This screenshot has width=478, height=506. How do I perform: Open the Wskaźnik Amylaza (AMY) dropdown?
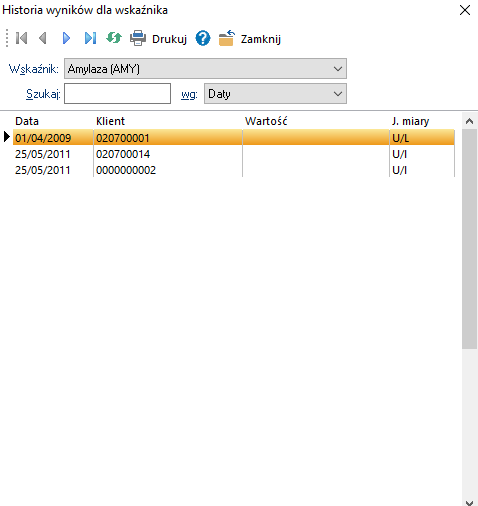click(x=205, y=69)
